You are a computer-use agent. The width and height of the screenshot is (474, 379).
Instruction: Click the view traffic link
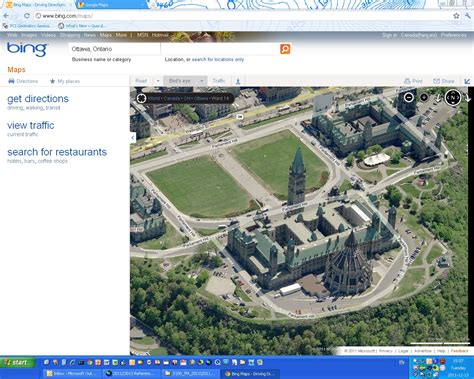31,125
